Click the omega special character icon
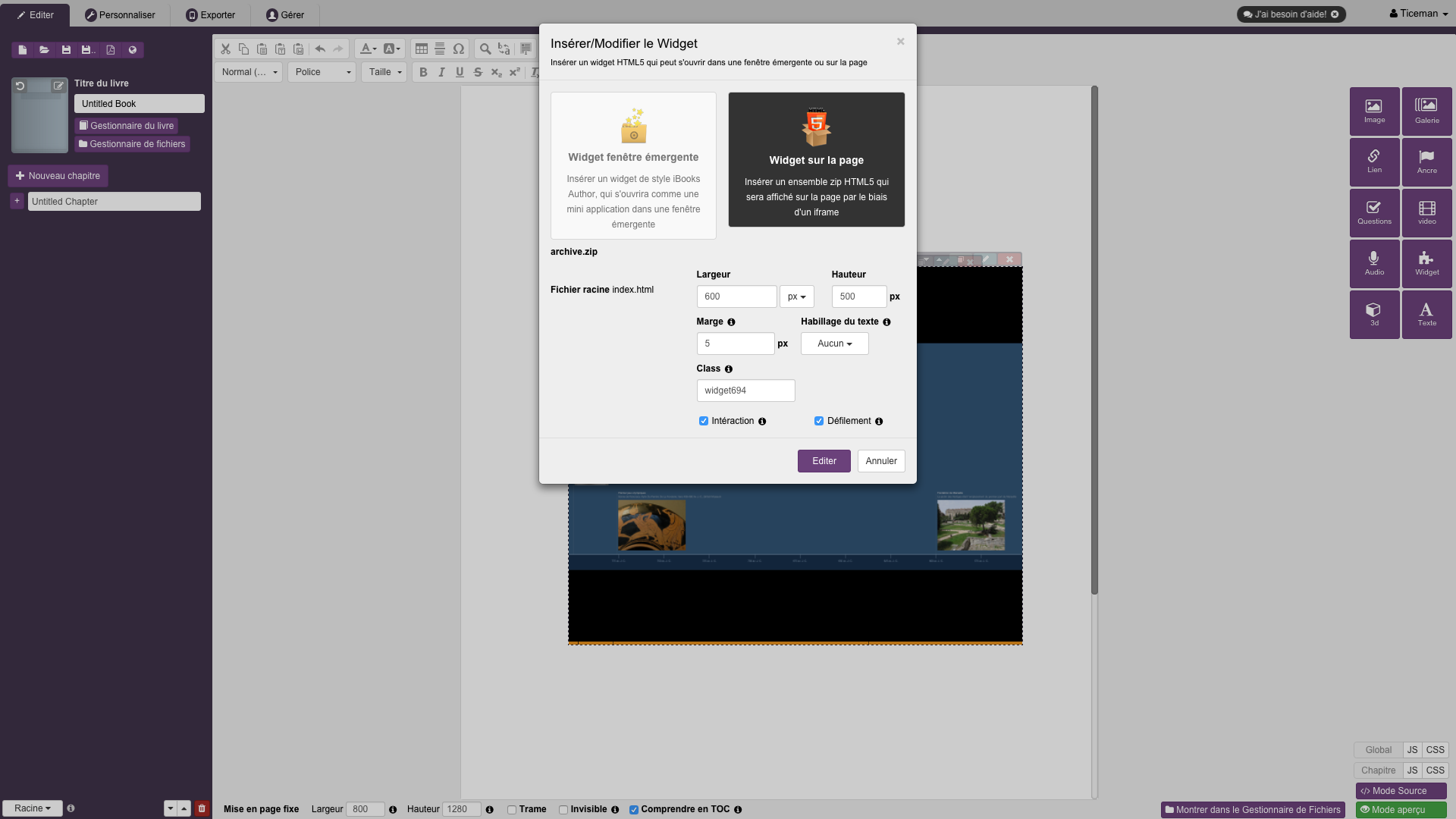Screen dimensions: 1456x819 point(459,49)
